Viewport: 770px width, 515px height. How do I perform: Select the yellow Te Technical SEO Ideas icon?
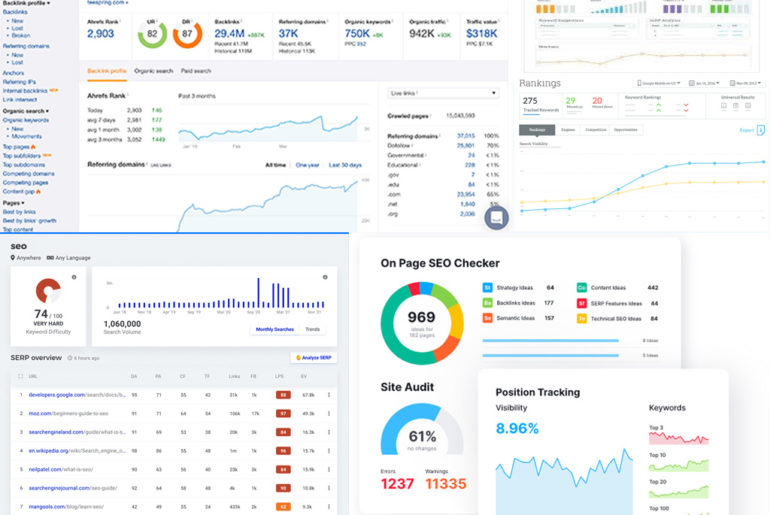pos(581,318)
